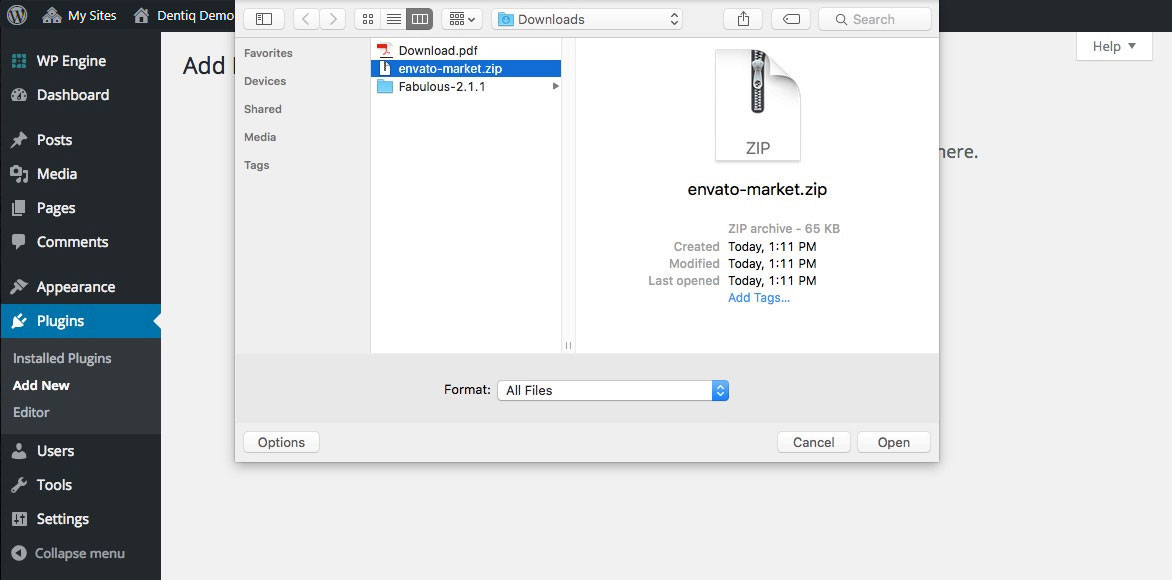The image size is (1172, 580).
Task: Click the Share icon in dialog toolbar
Action: pos(743,19)
